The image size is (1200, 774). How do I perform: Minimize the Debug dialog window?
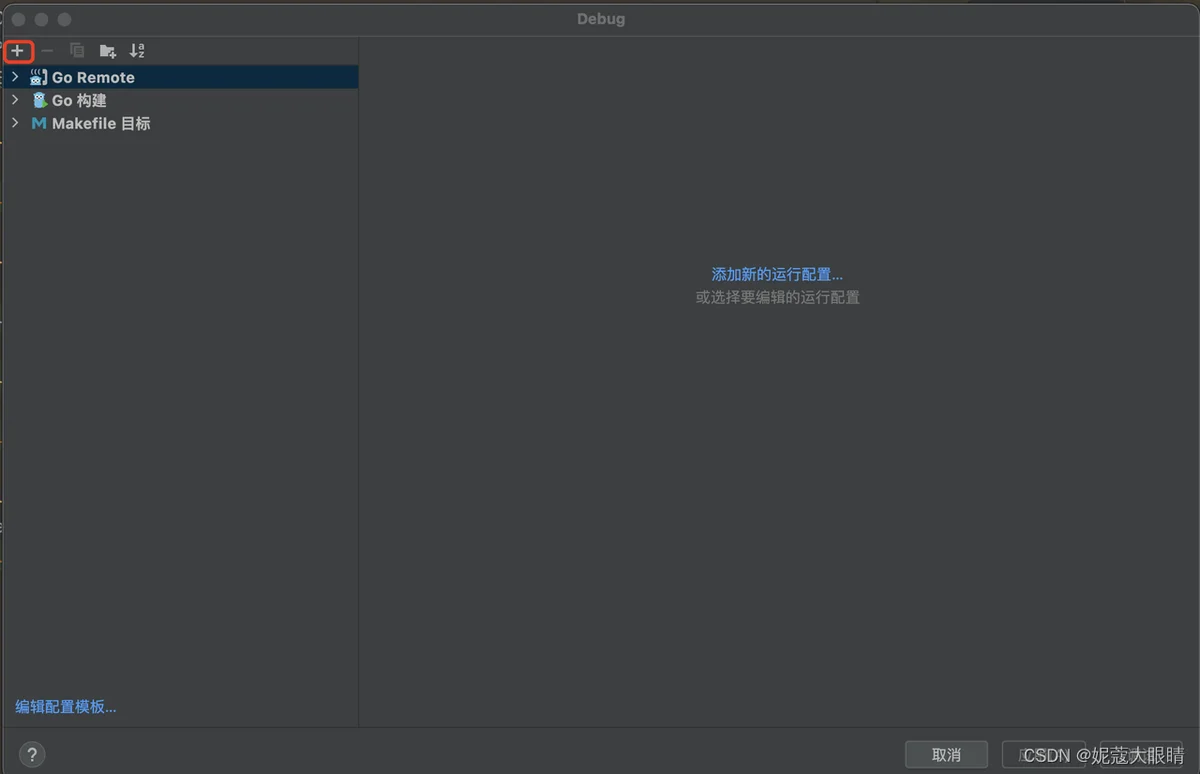tap(41, 19)
